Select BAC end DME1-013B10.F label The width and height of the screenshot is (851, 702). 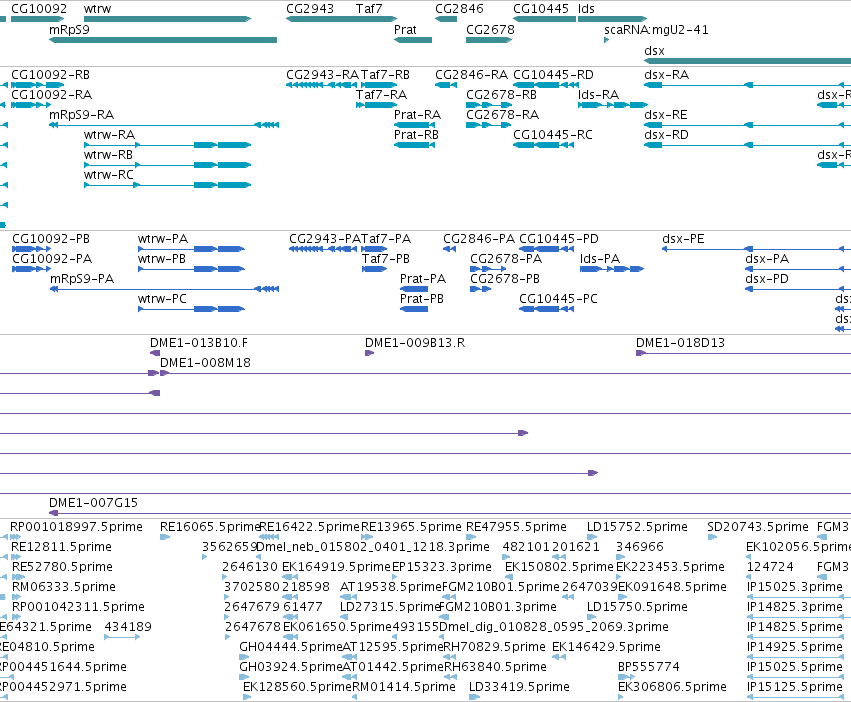coord(199,343)
